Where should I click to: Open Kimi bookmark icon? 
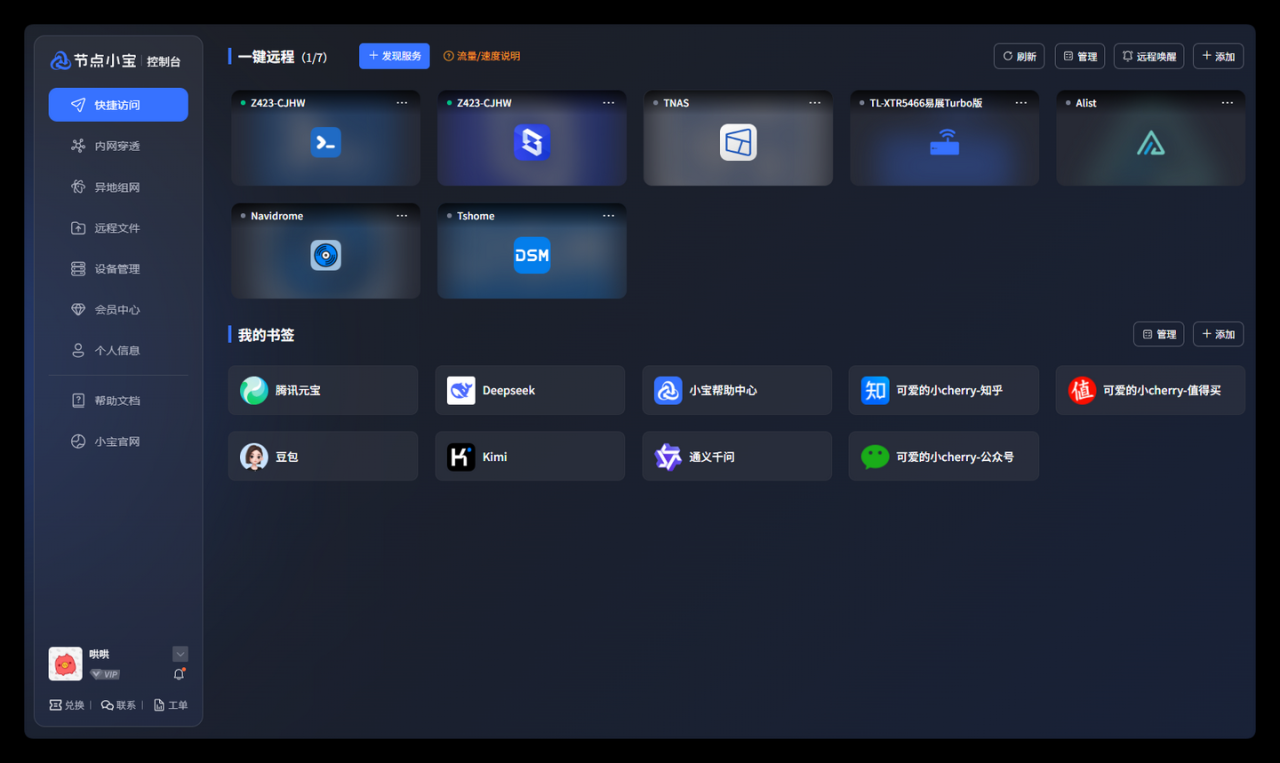[x=461, y=457]
